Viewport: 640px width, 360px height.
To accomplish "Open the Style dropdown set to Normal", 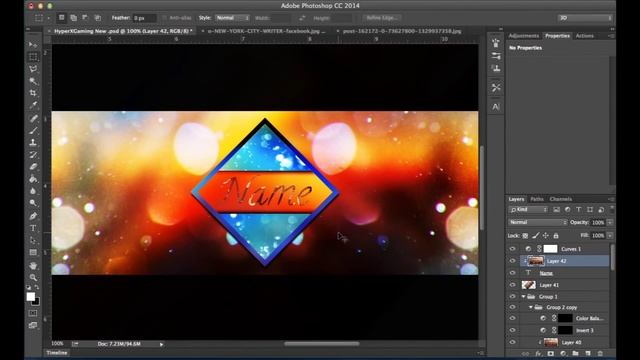I will click(x=232, y=18).
